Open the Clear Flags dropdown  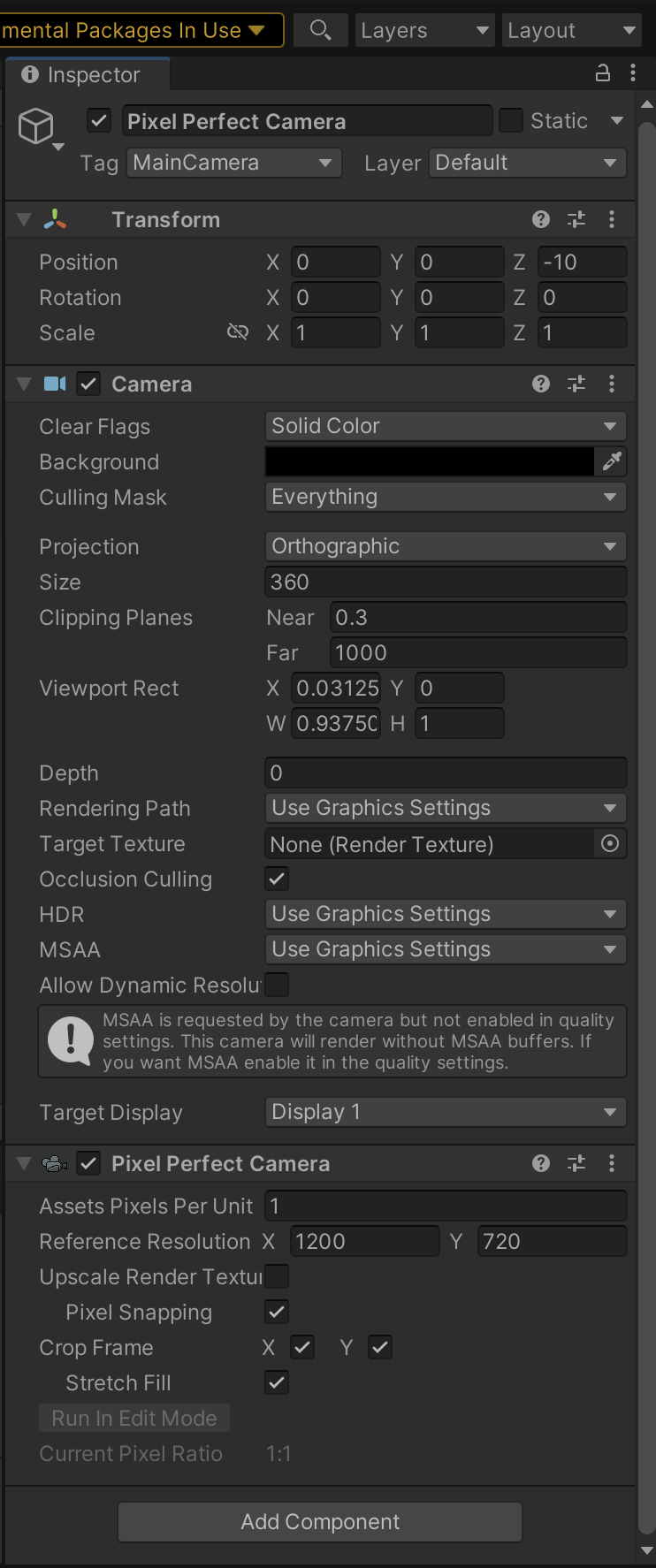pyautogui.click(x=445, y=426)
